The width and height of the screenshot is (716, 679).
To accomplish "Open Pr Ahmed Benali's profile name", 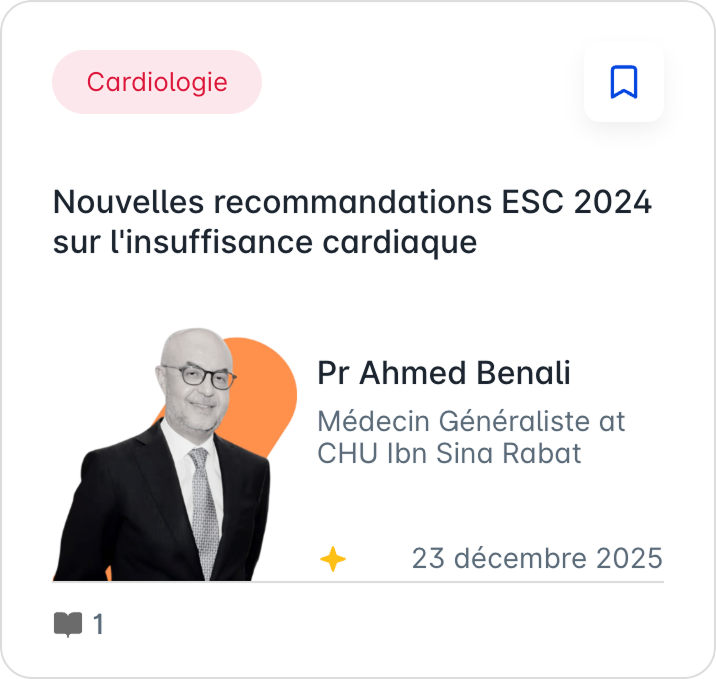I will pyautogui.click(x=444, y=373).
